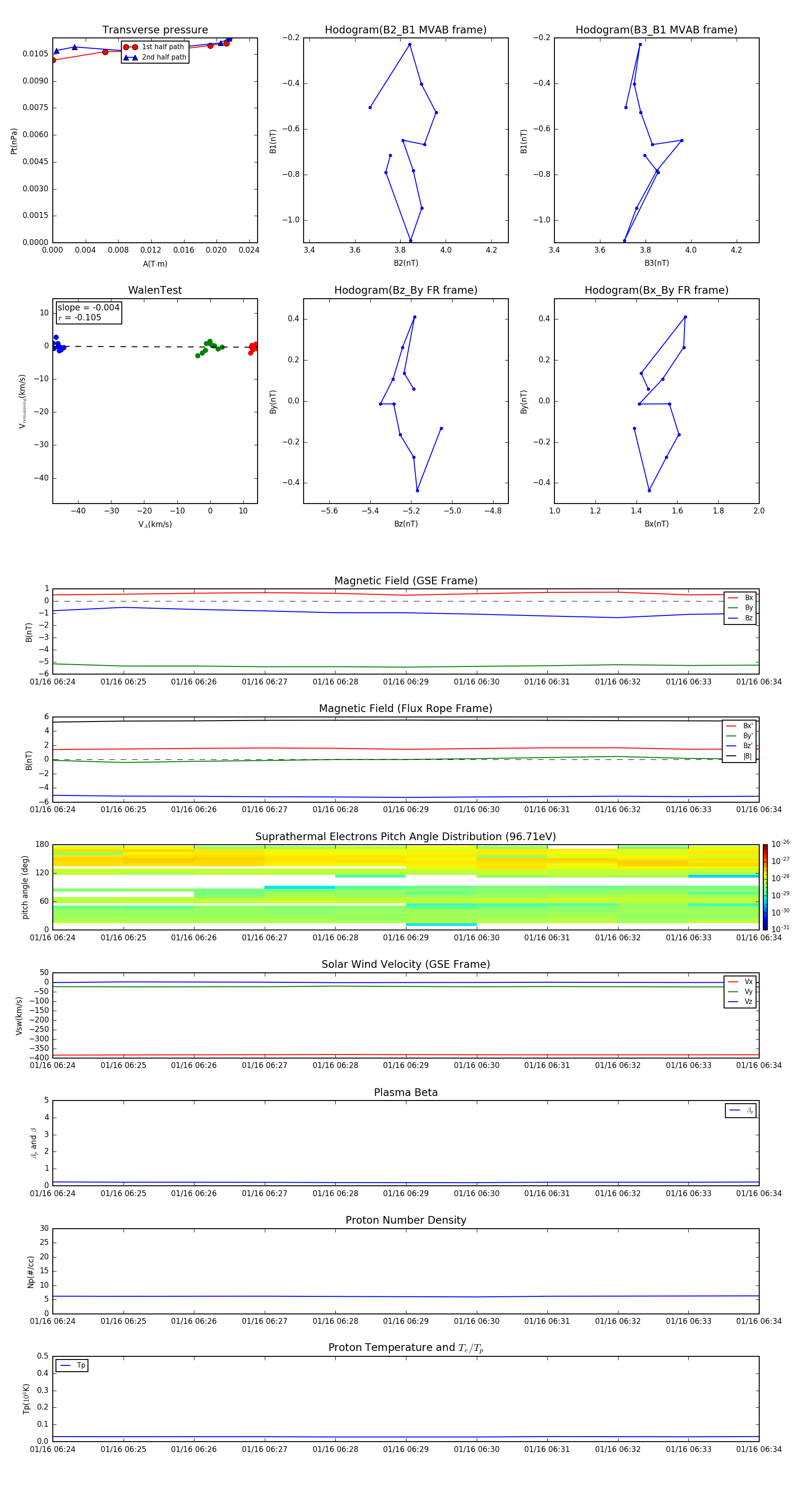Viewport: 812px width, 1489px height.
Task: Click the red data cluster in WalenTest
Action: [253, 348]
